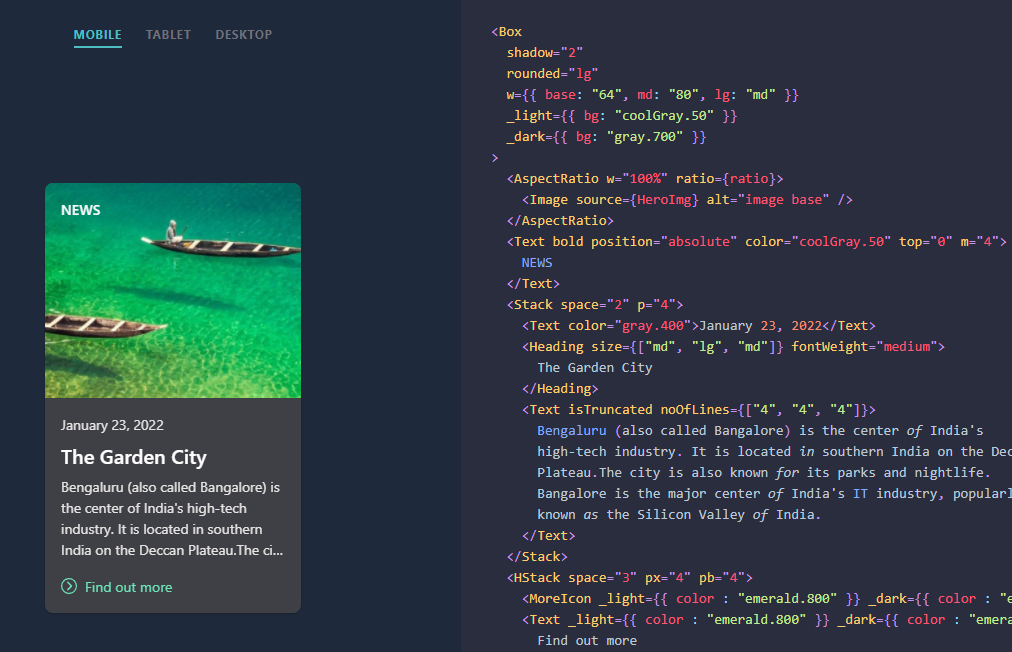
Task: Click The Garden City text in code
Action: pos(594,367)
